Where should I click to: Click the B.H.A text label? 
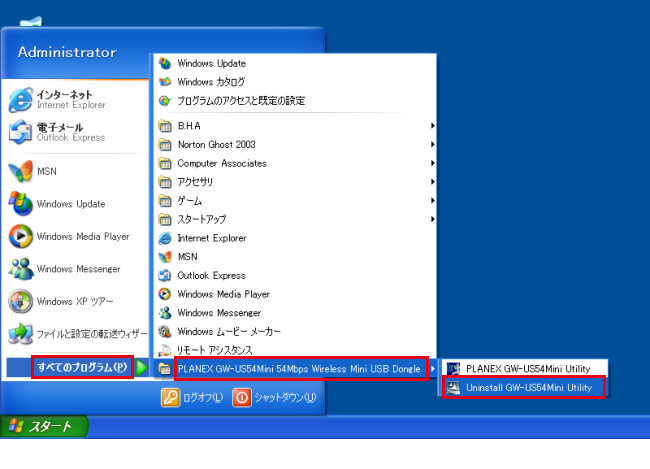(x=189, y=126)
